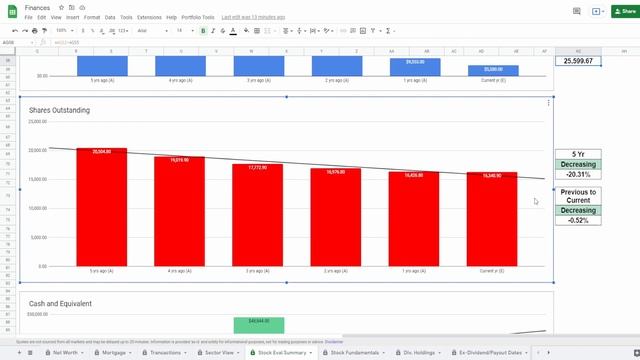Open the comment history icon
The height and width of the screenshot is (360, 640).
pos(576,11)
